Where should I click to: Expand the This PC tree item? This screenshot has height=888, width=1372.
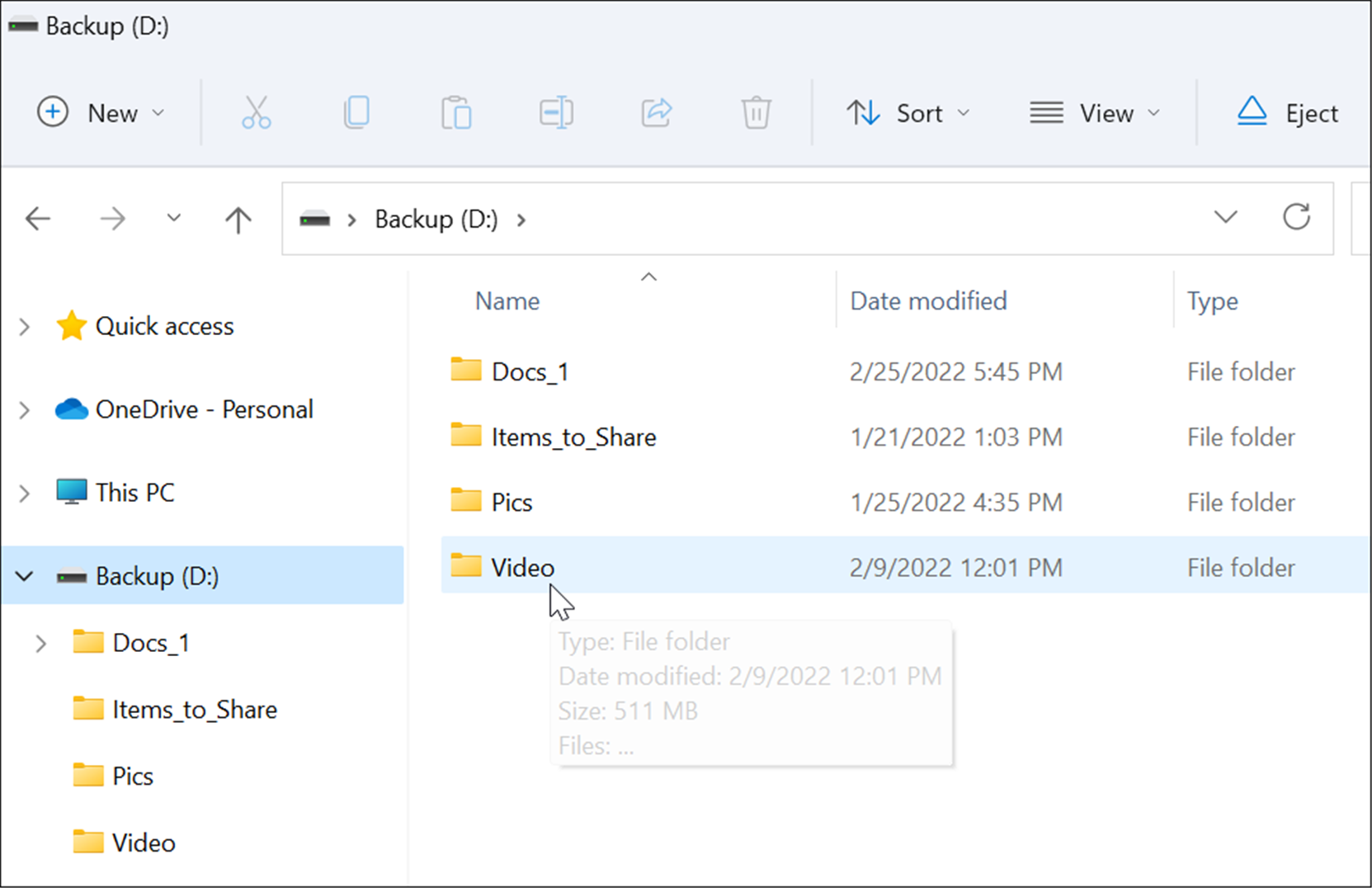pos(24,493)
